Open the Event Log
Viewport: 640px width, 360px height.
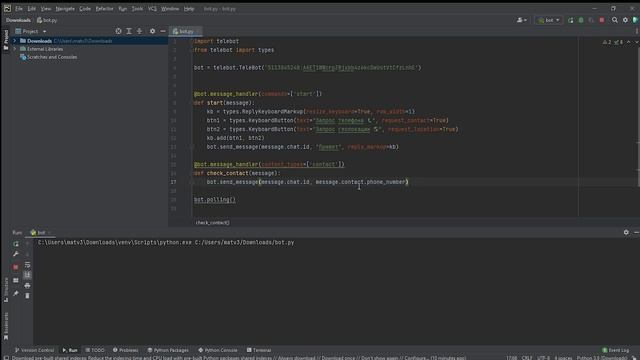coord(616,350)
